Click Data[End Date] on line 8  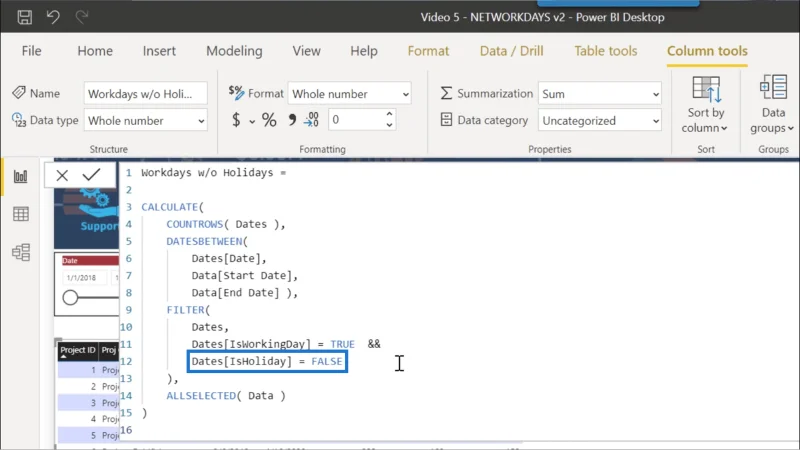pos(235,293)
